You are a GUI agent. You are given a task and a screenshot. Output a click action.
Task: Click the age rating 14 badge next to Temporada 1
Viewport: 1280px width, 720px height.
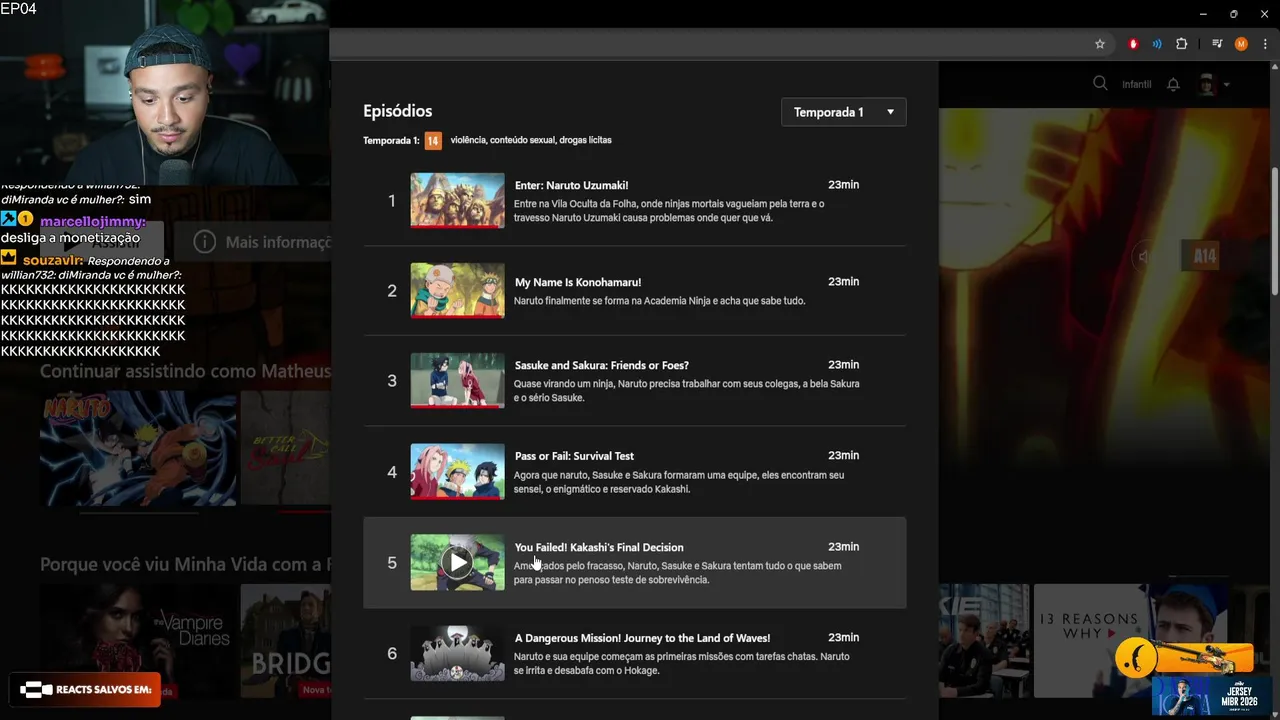[433, 141]
